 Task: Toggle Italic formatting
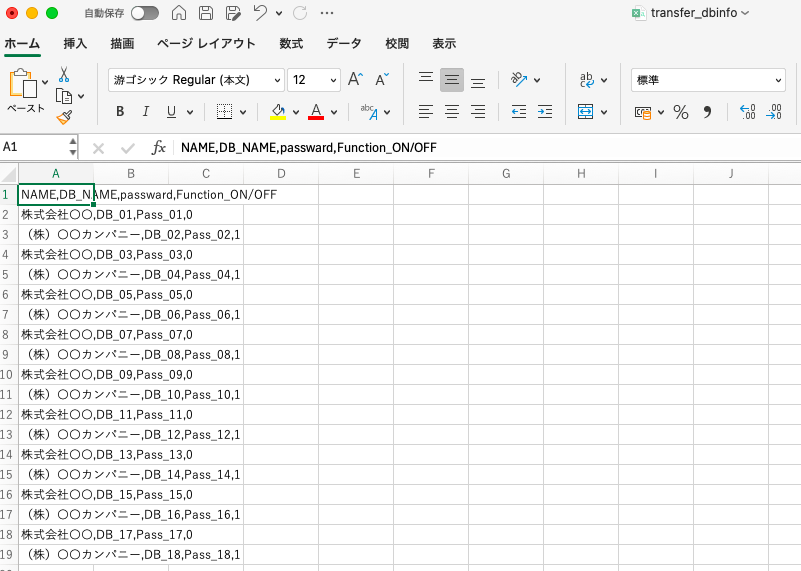[x=146, y=111]
